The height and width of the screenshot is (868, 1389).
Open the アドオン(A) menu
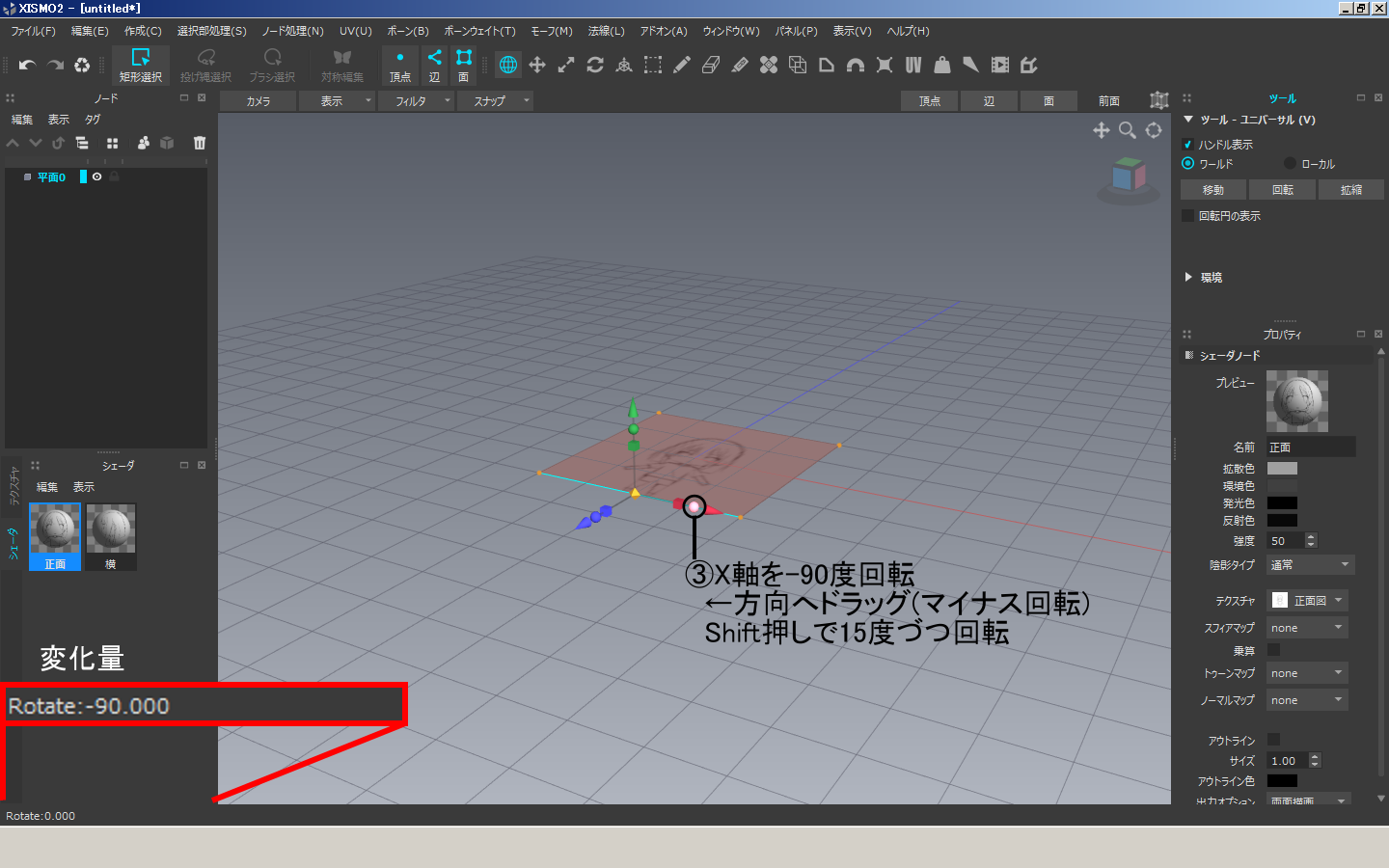[664, 31]
